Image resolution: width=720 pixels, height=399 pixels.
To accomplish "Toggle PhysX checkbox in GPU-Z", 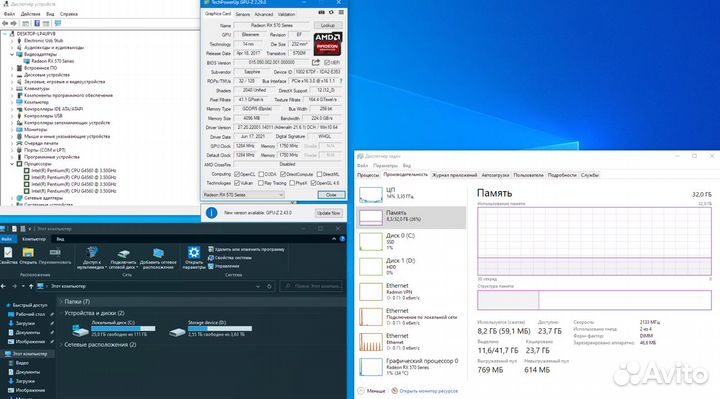I will [x=292, y=183].
